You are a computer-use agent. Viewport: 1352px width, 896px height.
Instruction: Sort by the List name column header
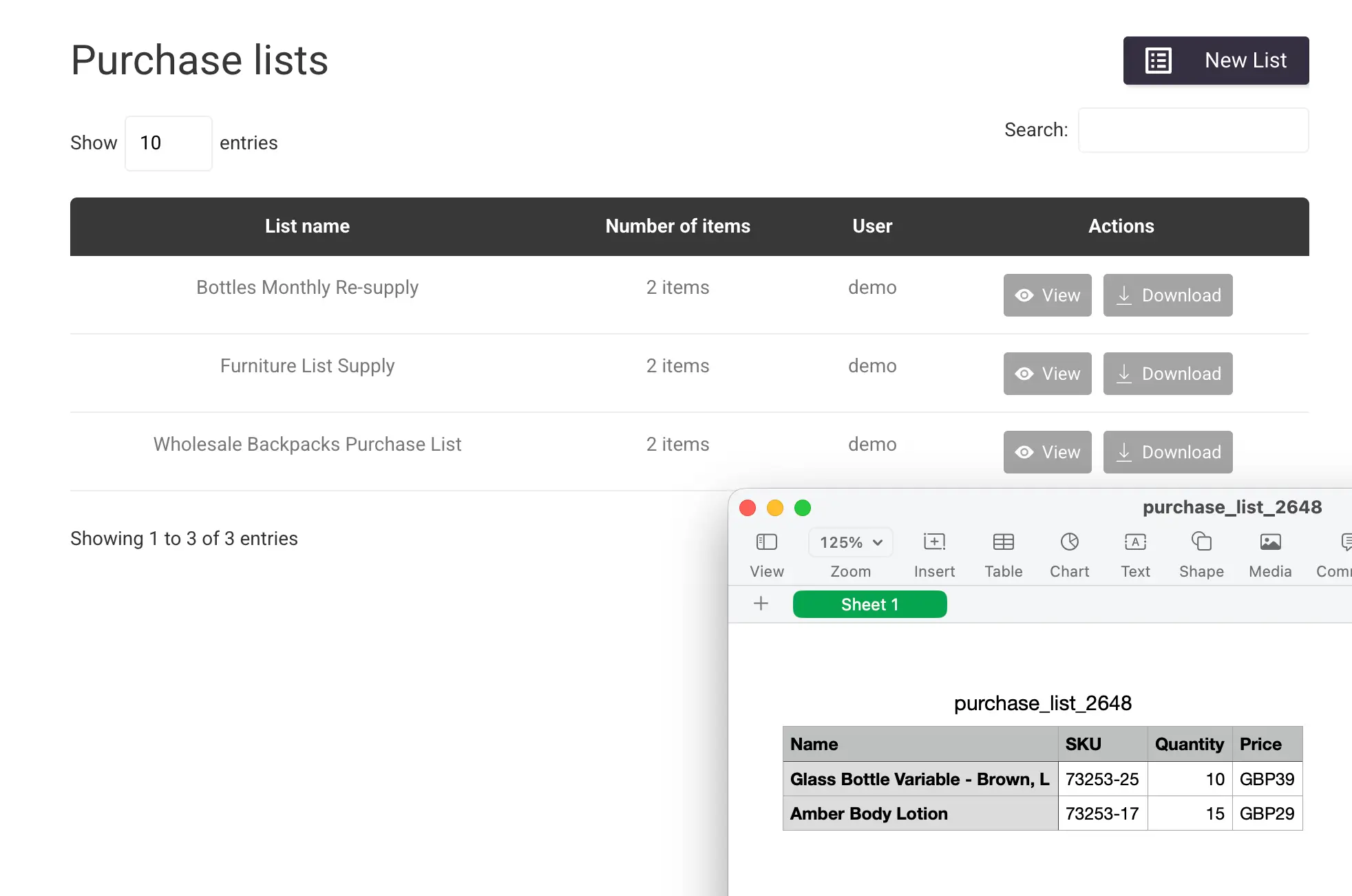coord(307,226)
